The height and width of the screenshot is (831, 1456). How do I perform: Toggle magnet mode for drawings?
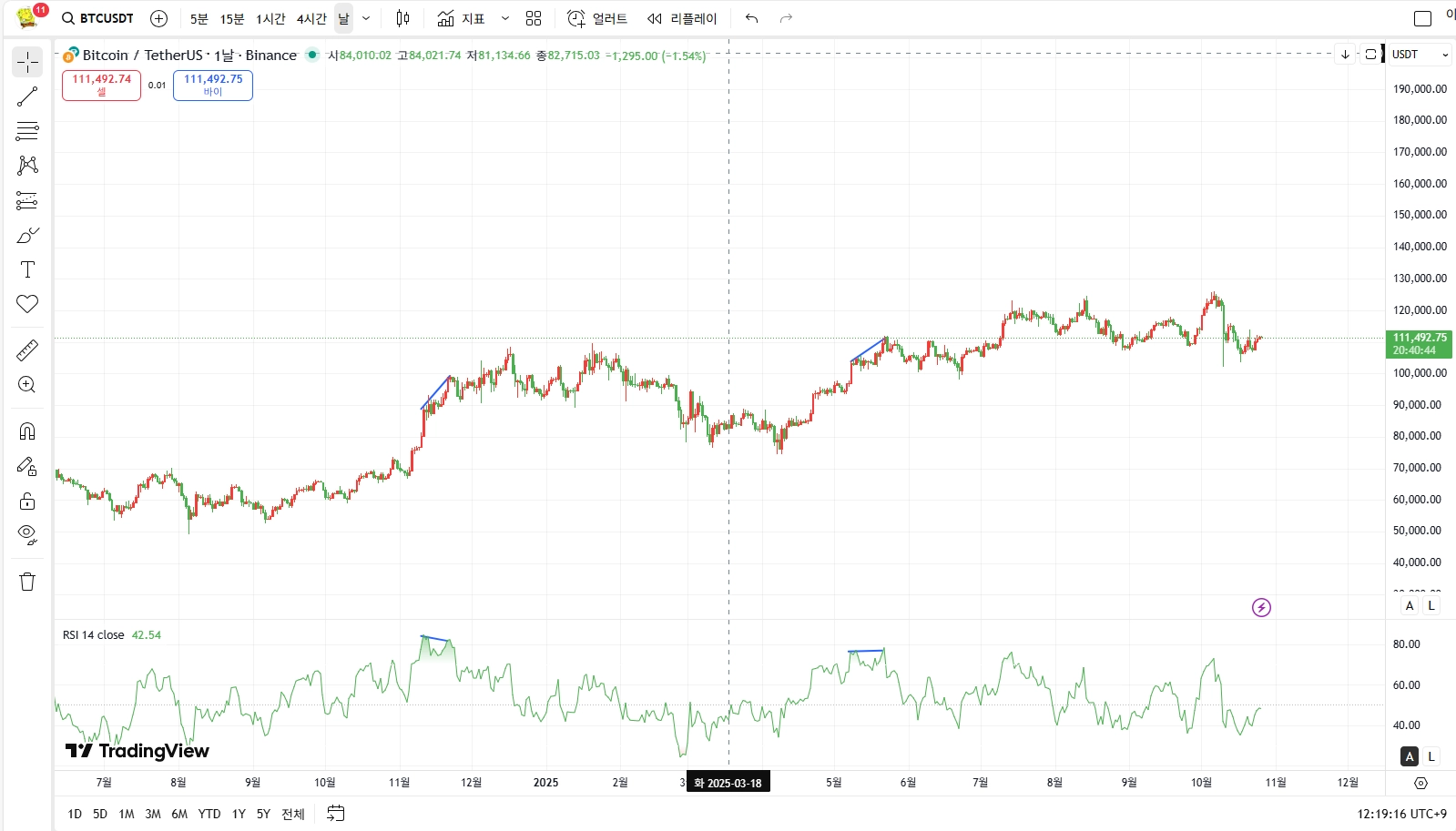(27, 431)
